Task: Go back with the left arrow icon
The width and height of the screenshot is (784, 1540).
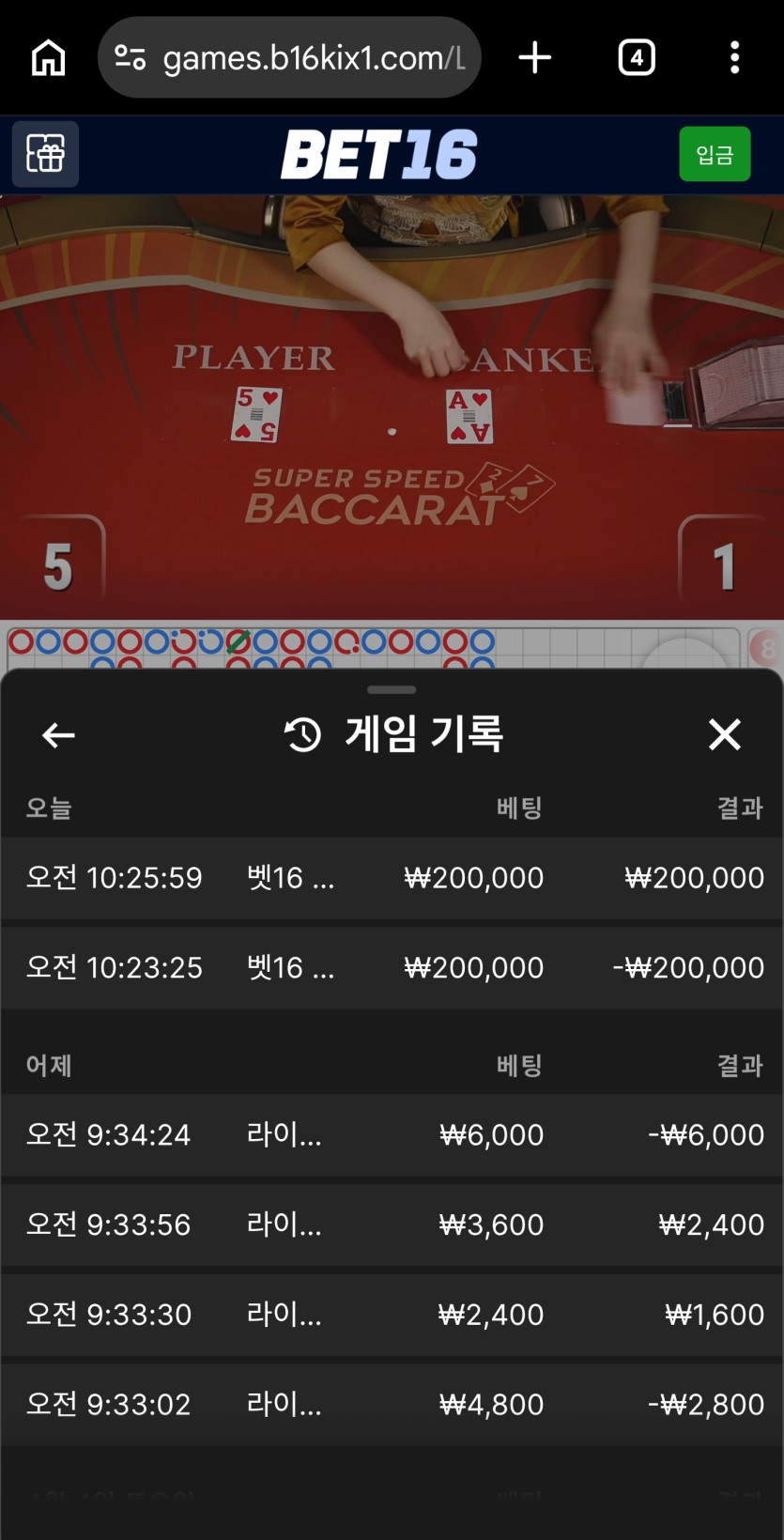Action: tap(58, 735)
